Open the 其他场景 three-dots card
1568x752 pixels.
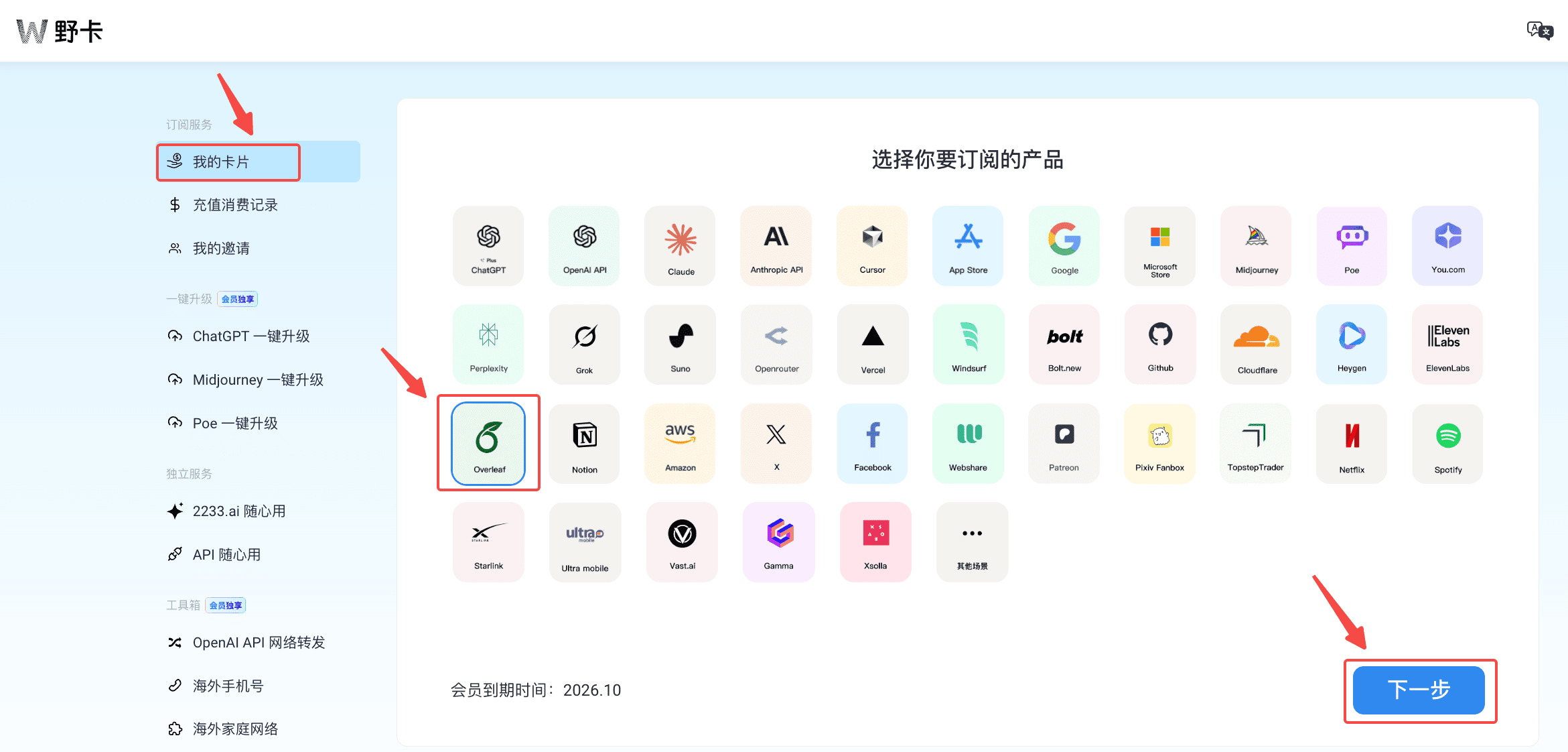click(x=972, y=542)
